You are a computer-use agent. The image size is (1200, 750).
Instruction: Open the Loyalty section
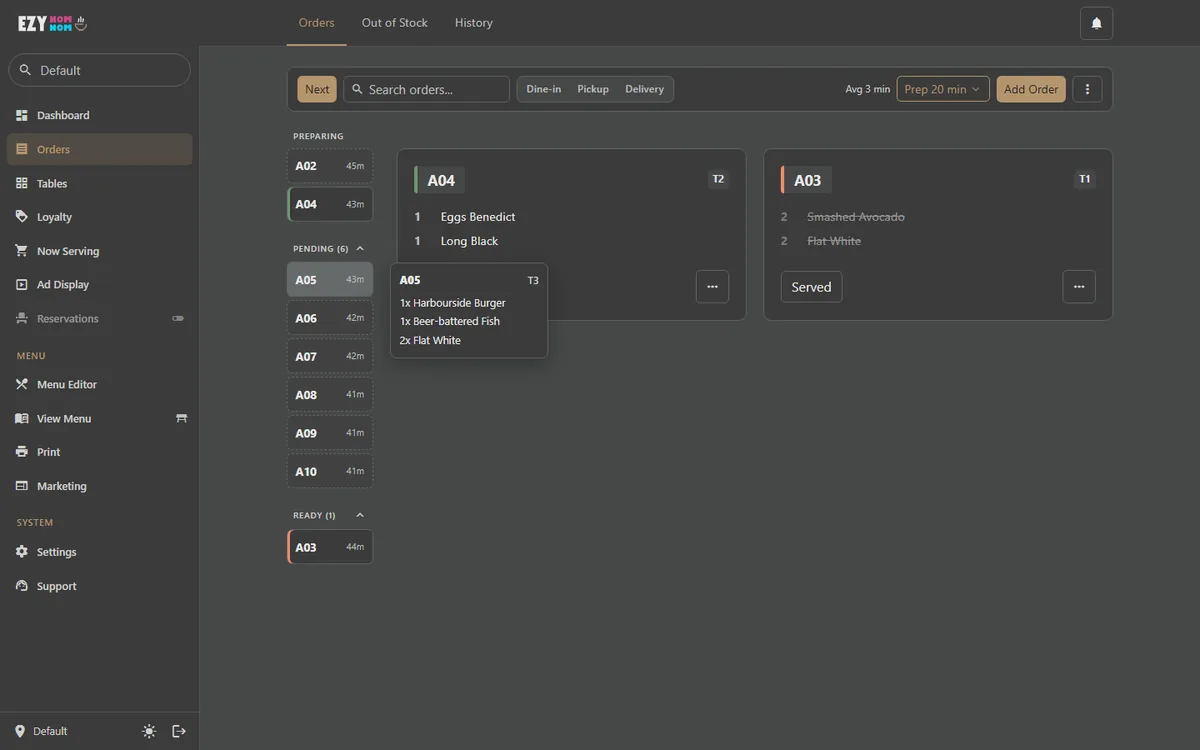(x=99, y=217)
